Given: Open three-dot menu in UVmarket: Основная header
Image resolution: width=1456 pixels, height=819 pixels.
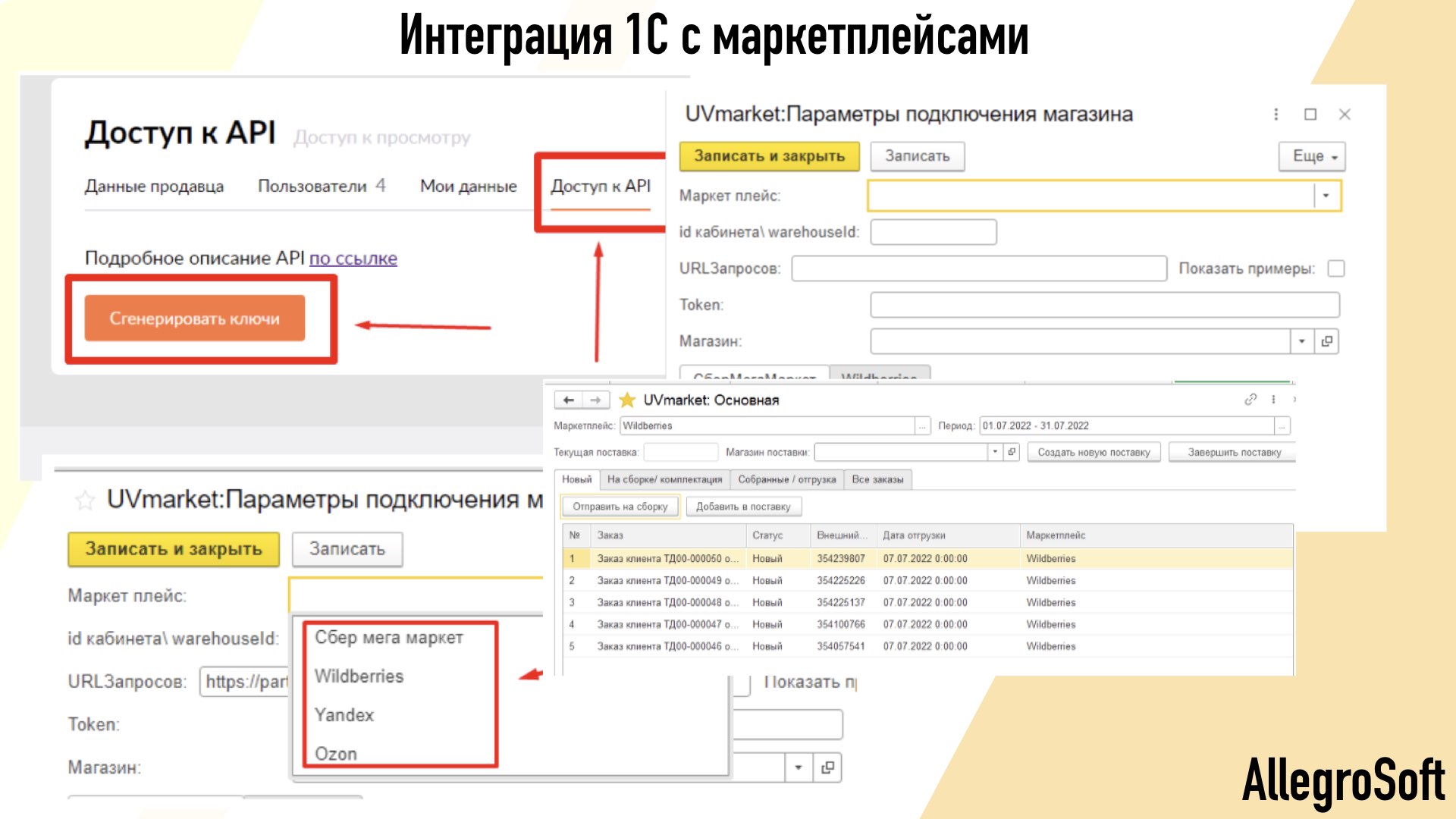Looking at the screenshot, I should [1273, 399].
